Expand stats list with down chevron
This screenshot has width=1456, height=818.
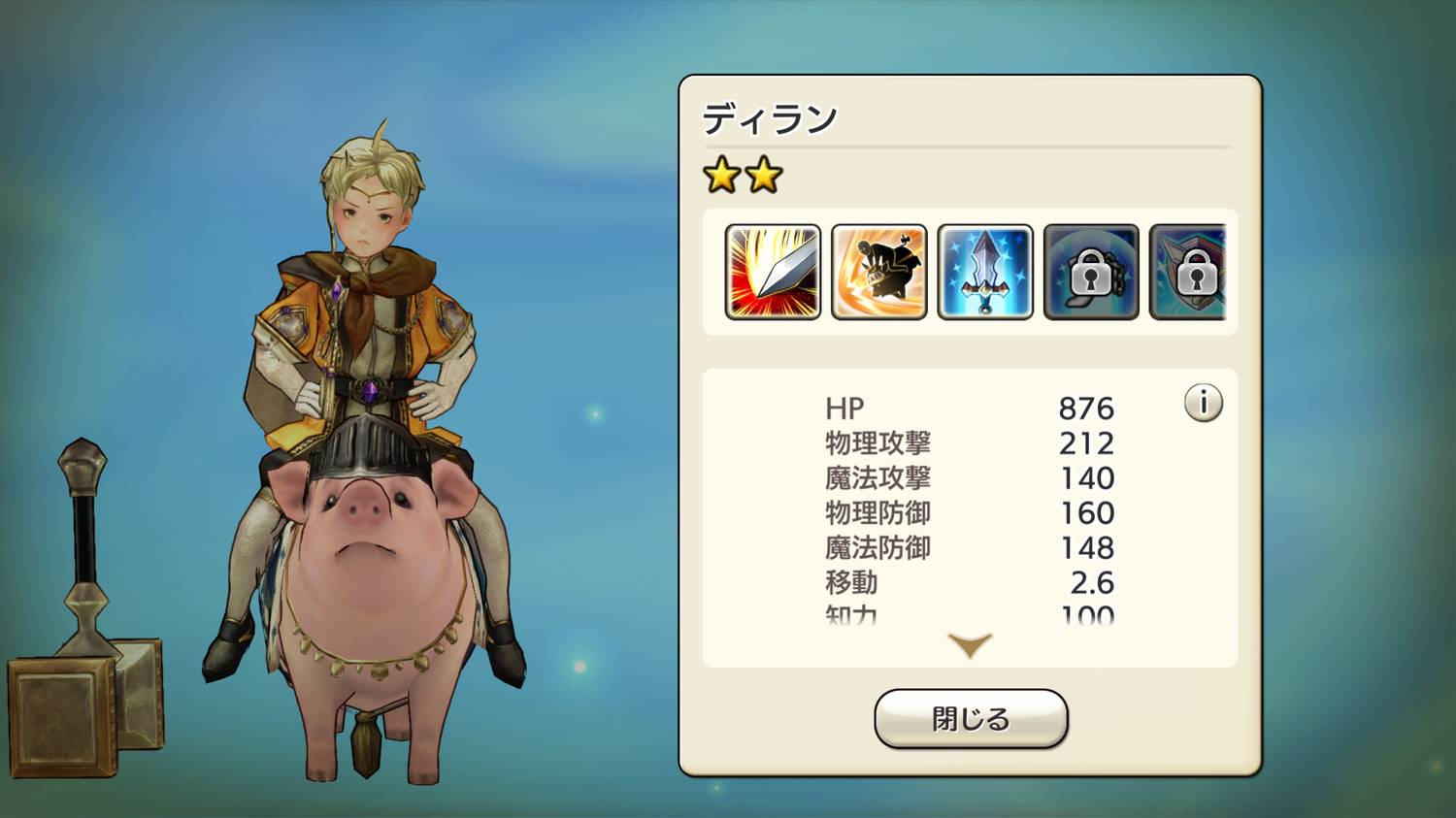pos(970,645)
